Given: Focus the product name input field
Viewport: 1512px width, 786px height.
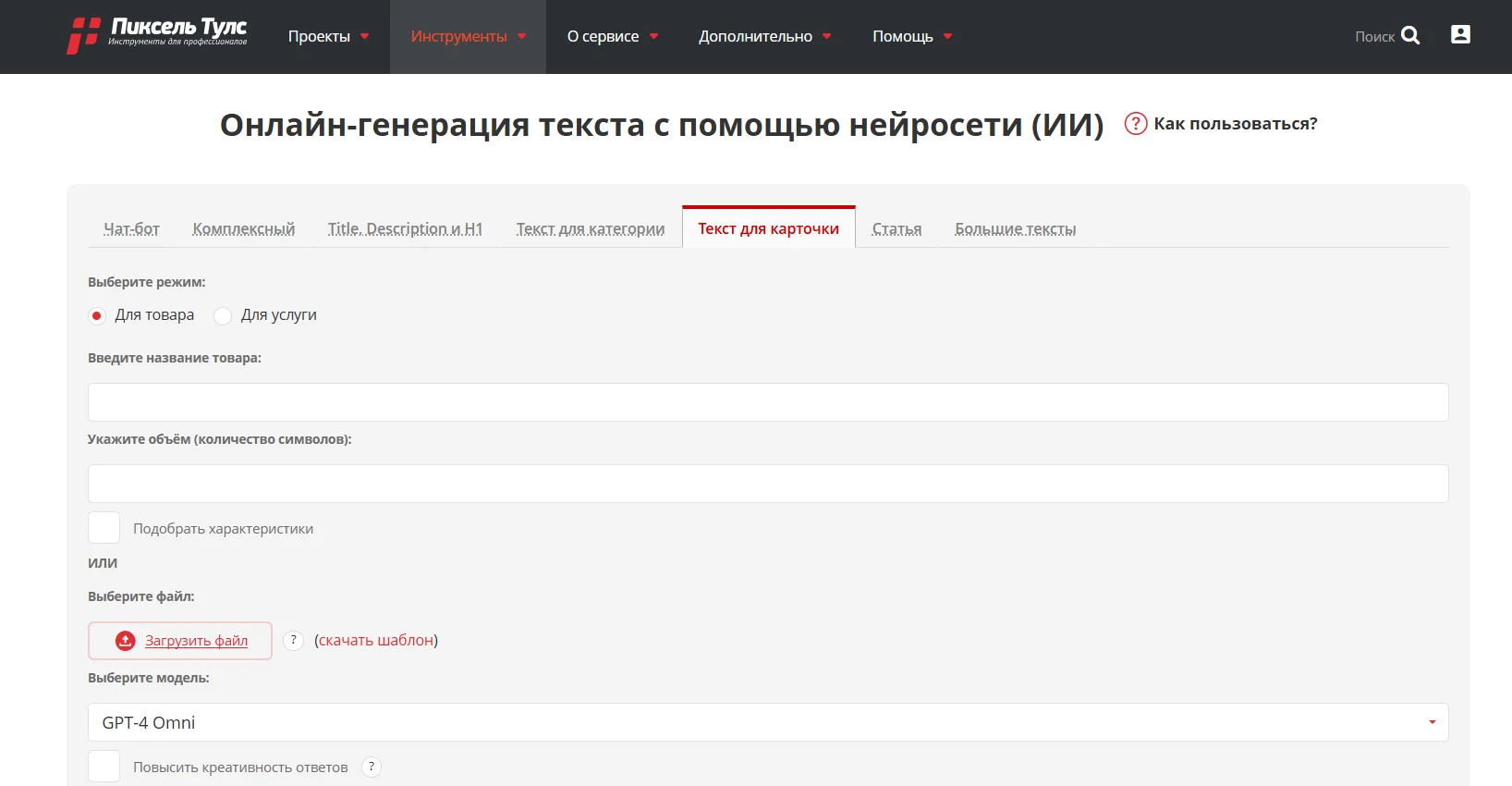Looking at the screenshot, I should point(768,402).
